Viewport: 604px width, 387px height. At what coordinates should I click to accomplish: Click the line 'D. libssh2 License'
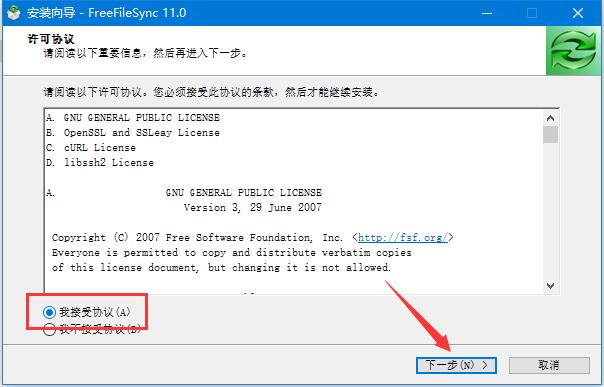[100, 163]
